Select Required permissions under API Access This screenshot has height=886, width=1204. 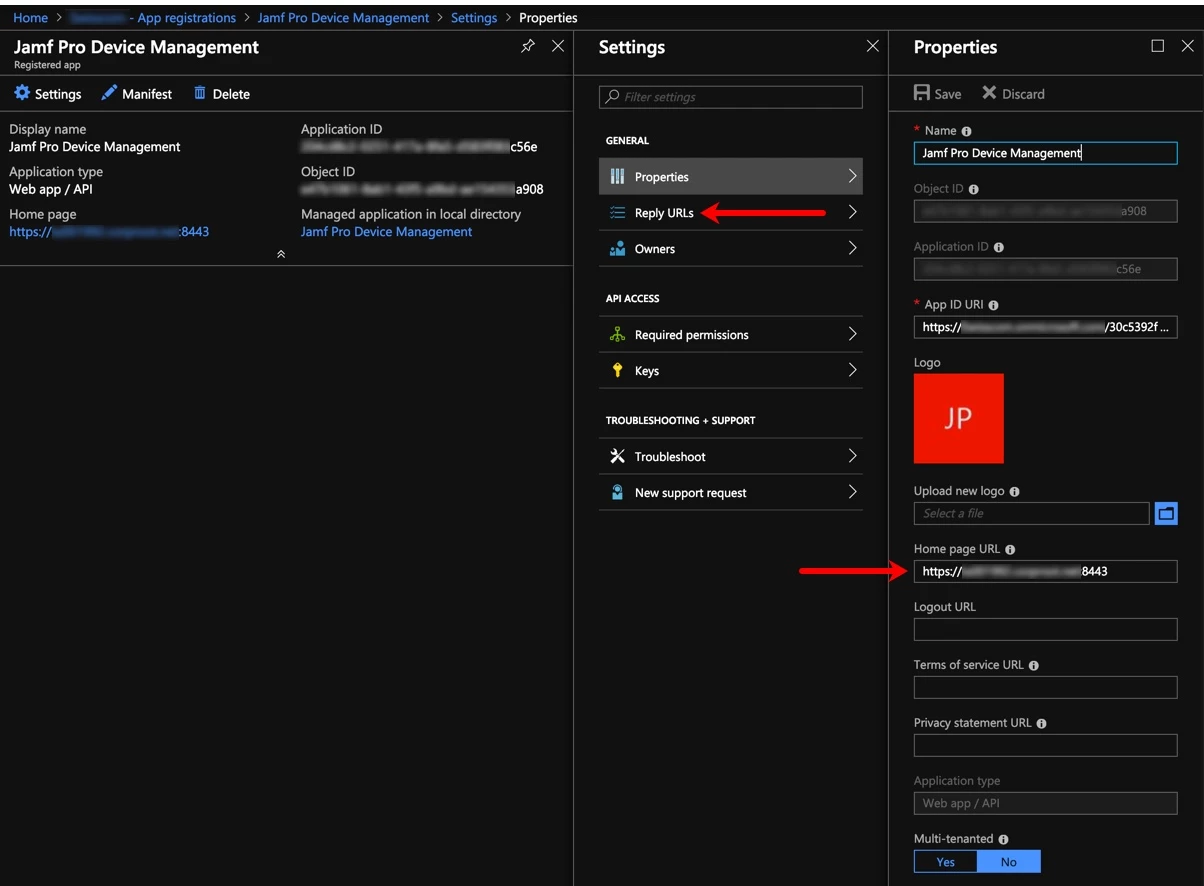(730, 335)
